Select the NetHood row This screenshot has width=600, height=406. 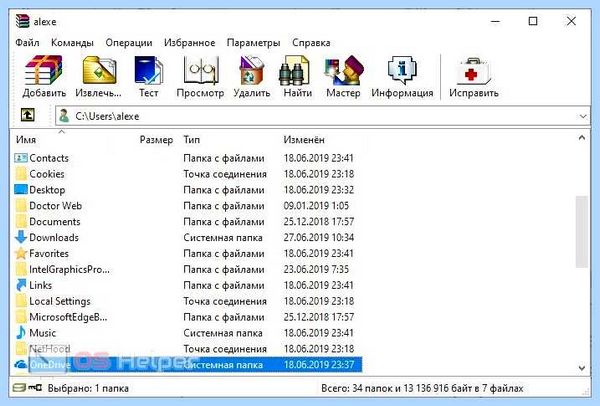pyautogui.click(x=188, y=349)
